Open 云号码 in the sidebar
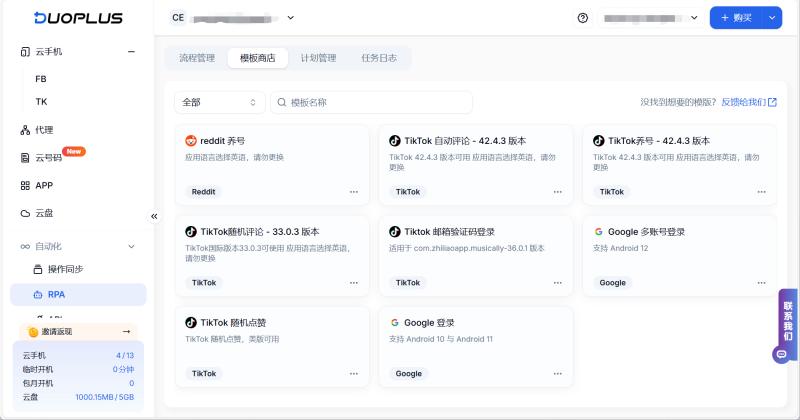 point(48,157)
